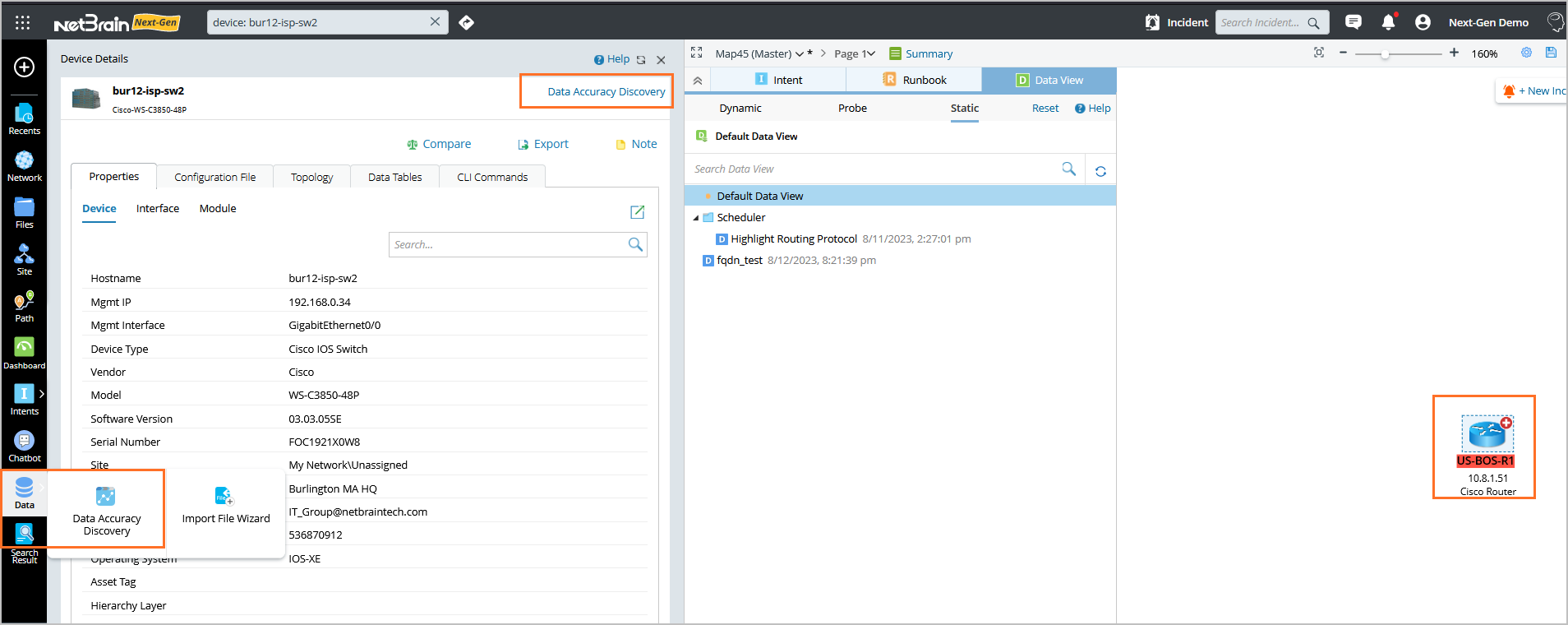Click the notifications bell icon
This screenshot has height=625, width=1568.
tap(1388, 22)
